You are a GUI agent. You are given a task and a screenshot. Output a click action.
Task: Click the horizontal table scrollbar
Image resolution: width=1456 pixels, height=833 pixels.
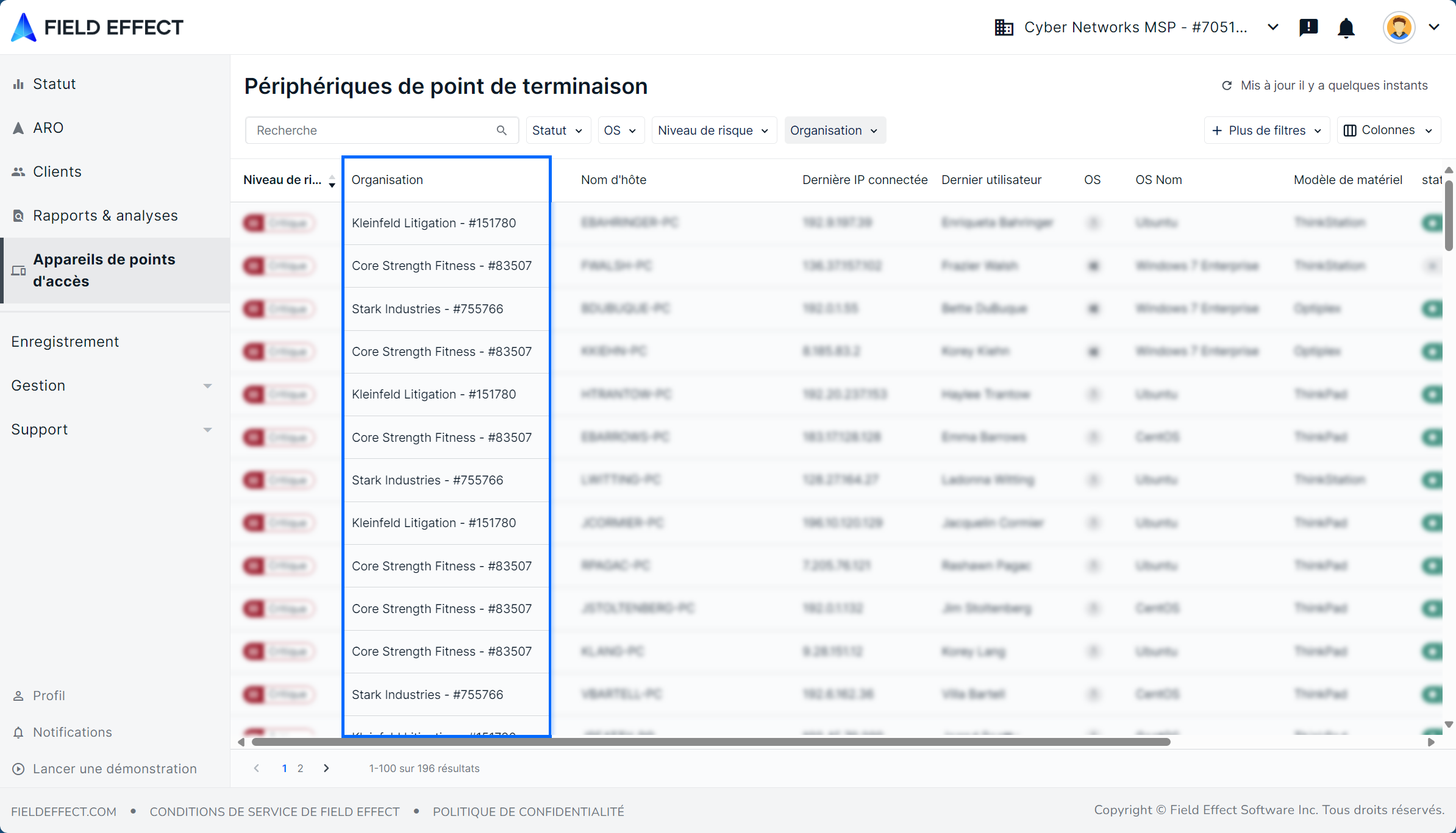[x=710, y=742]
